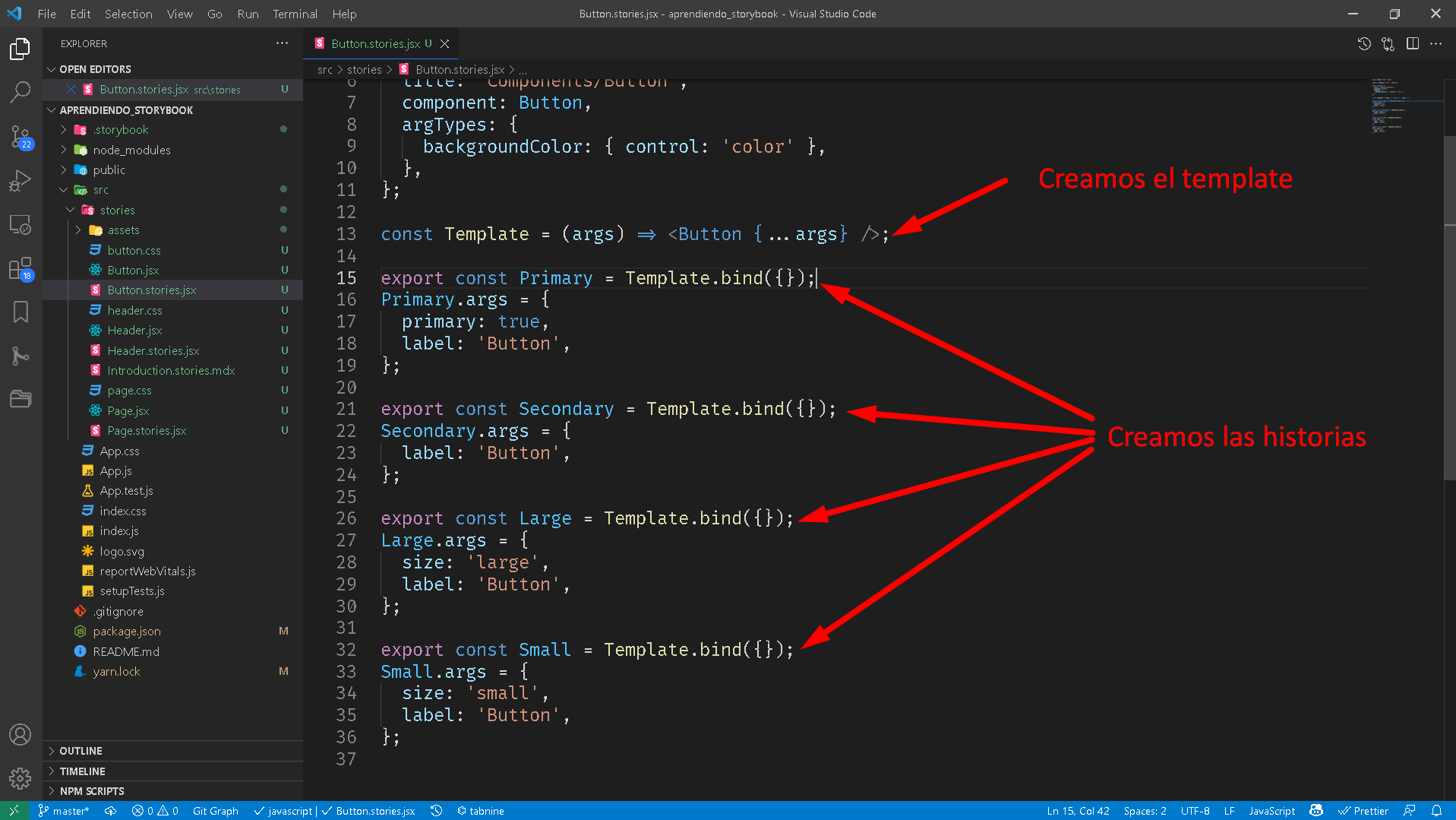Open the Bookmarks view icon

[x=21, y=312]
